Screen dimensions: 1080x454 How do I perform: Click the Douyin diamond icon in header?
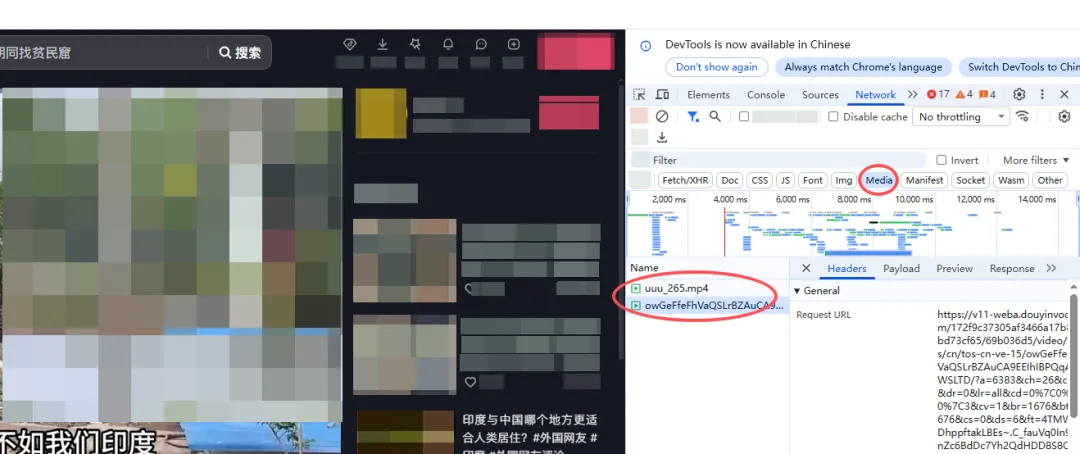(x=349, y=44)
